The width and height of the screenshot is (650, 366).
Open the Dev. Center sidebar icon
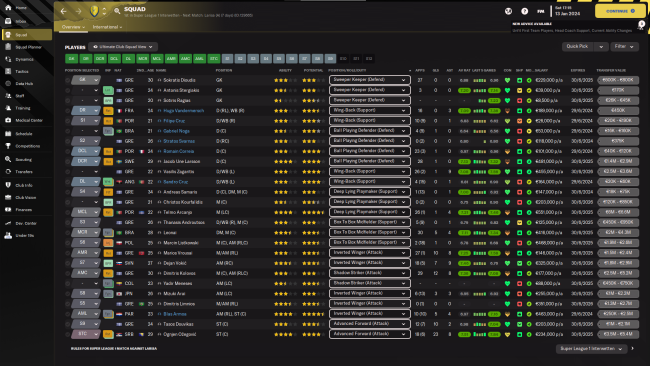[8, 223]
